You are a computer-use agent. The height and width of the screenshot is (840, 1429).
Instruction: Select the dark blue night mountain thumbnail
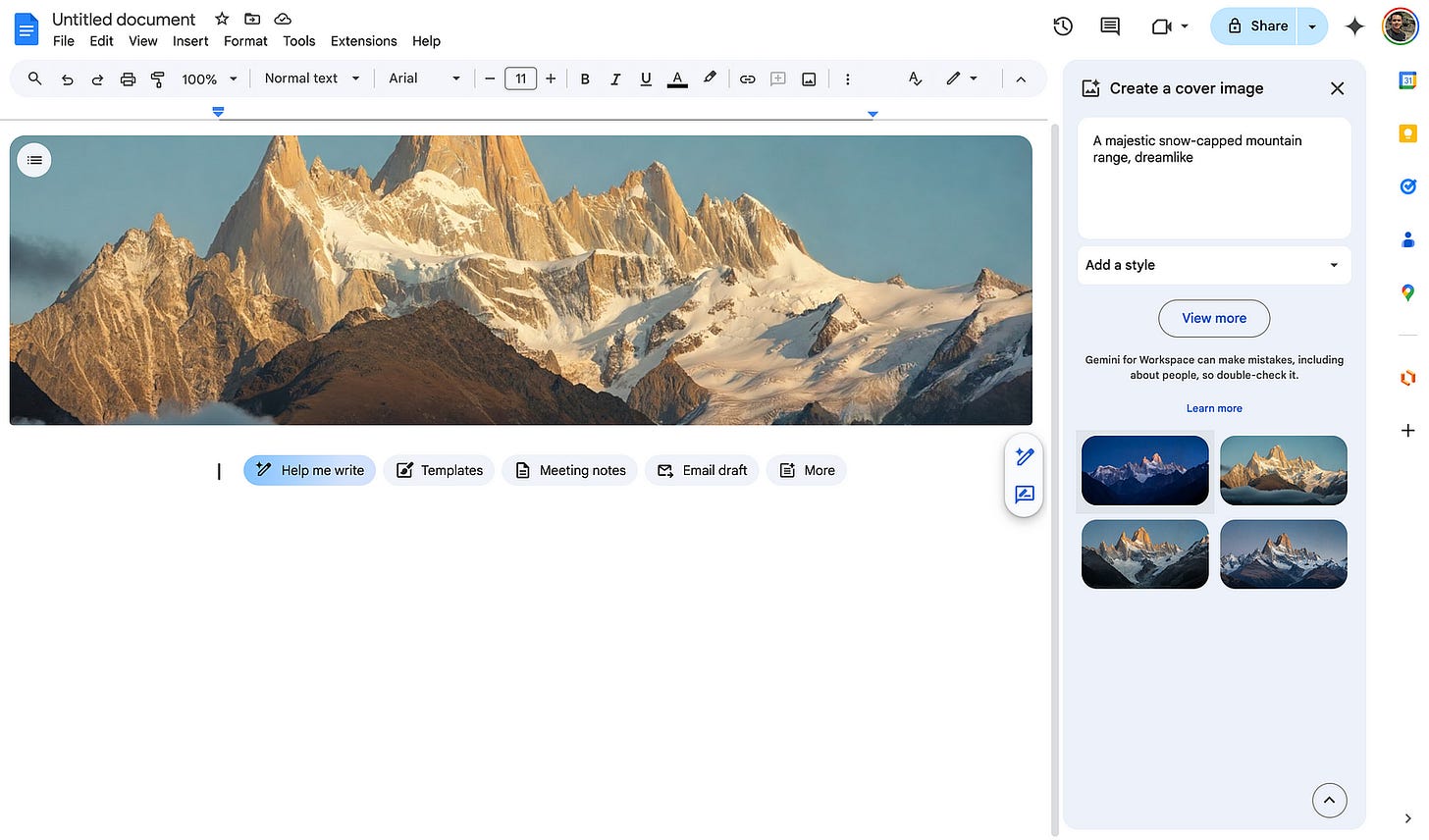tap(1145, 471)
